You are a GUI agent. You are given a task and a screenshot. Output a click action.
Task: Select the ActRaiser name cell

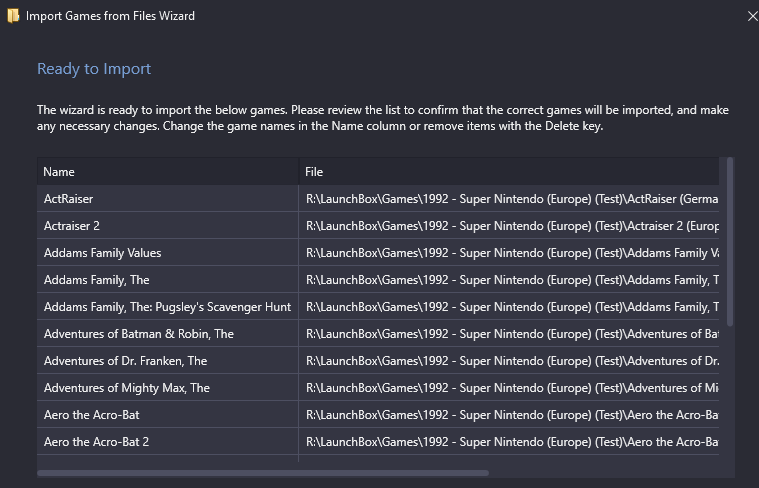pyautogui.click(x=168, y=198)
